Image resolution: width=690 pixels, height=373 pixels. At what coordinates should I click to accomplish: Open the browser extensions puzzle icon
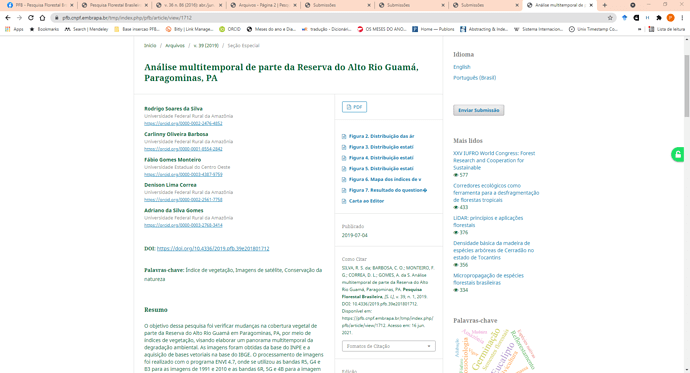659,18
